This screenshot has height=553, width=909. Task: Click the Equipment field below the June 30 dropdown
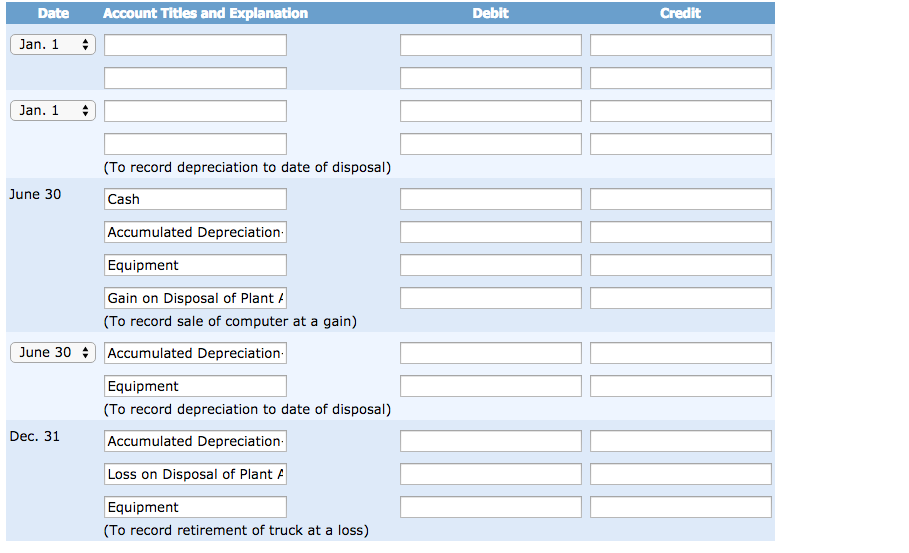(195, 387)
